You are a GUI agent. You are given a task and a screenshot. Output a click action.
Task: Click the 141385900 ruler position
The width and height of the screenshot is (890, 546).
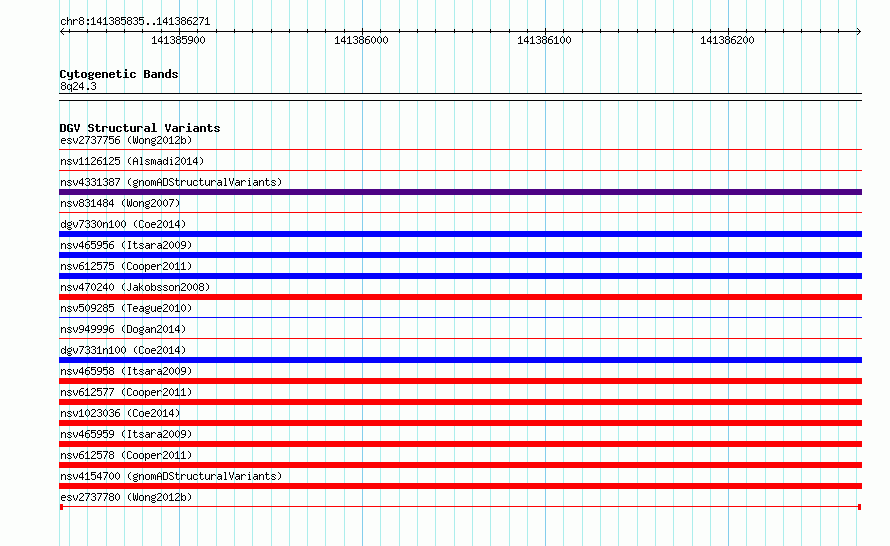(178, 40)
